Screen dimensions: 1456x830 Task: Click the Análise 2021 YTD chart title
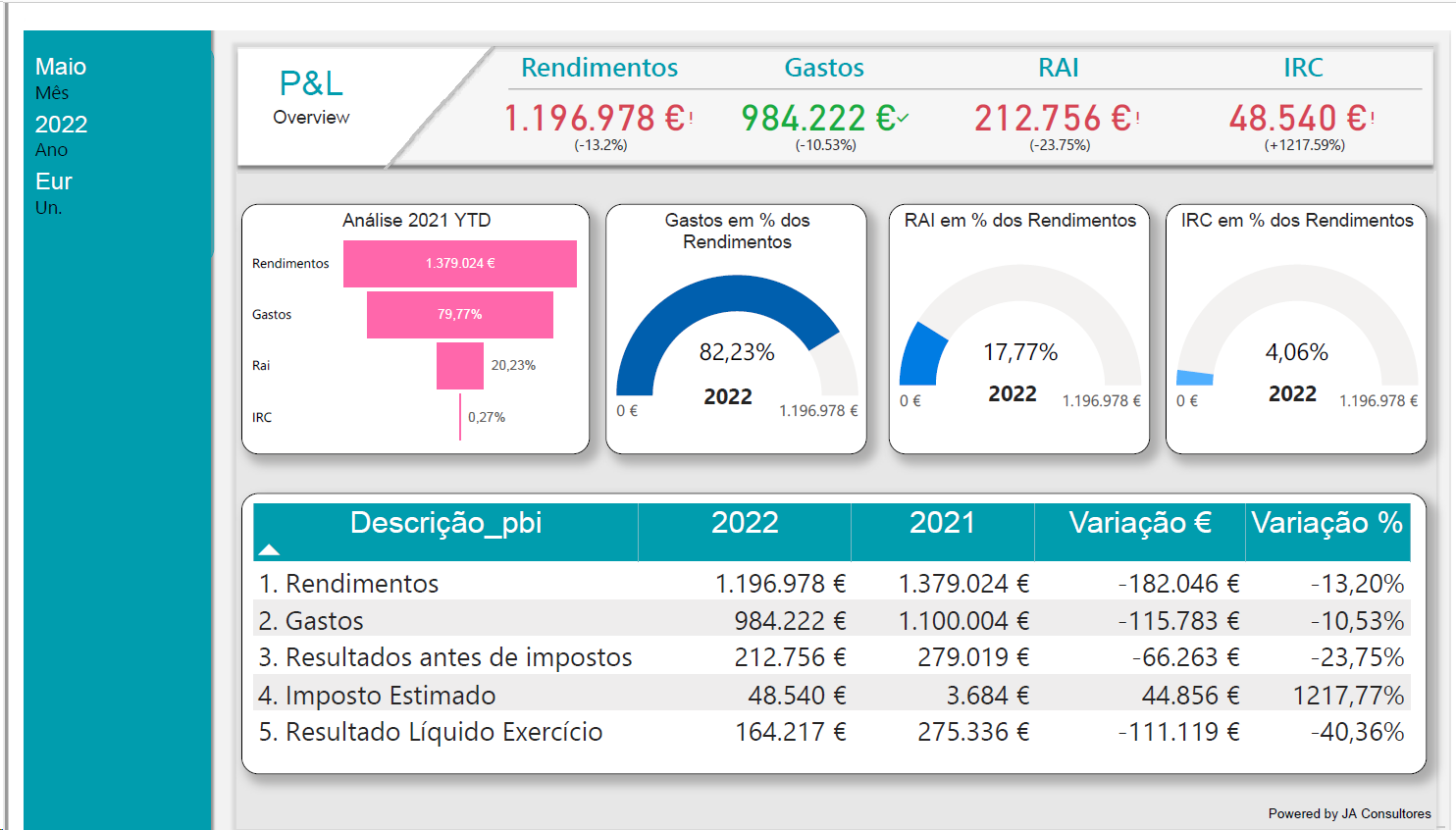point(416,220)
